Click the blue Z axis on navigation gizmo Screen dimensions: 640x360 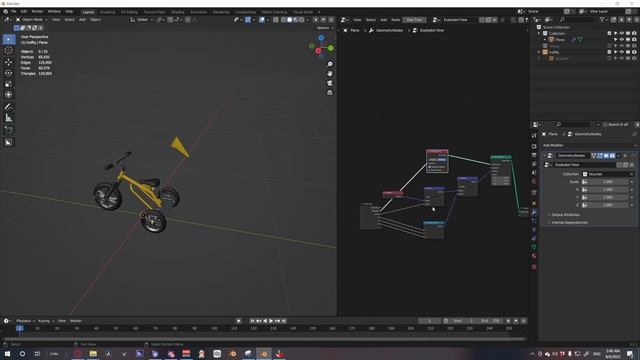click(321, 38)
